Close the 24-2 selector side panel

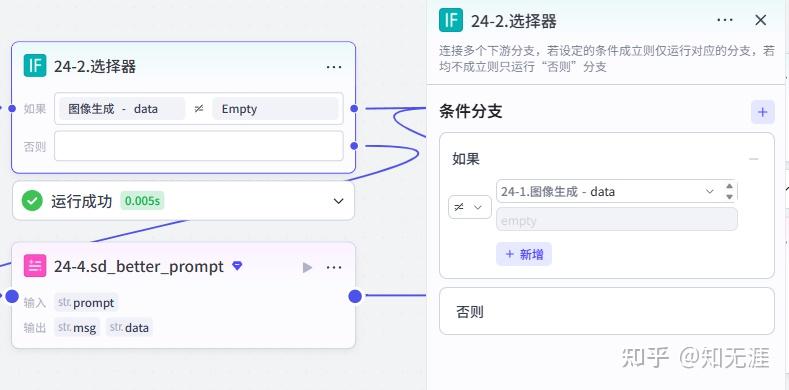click(x=761, y=20)
